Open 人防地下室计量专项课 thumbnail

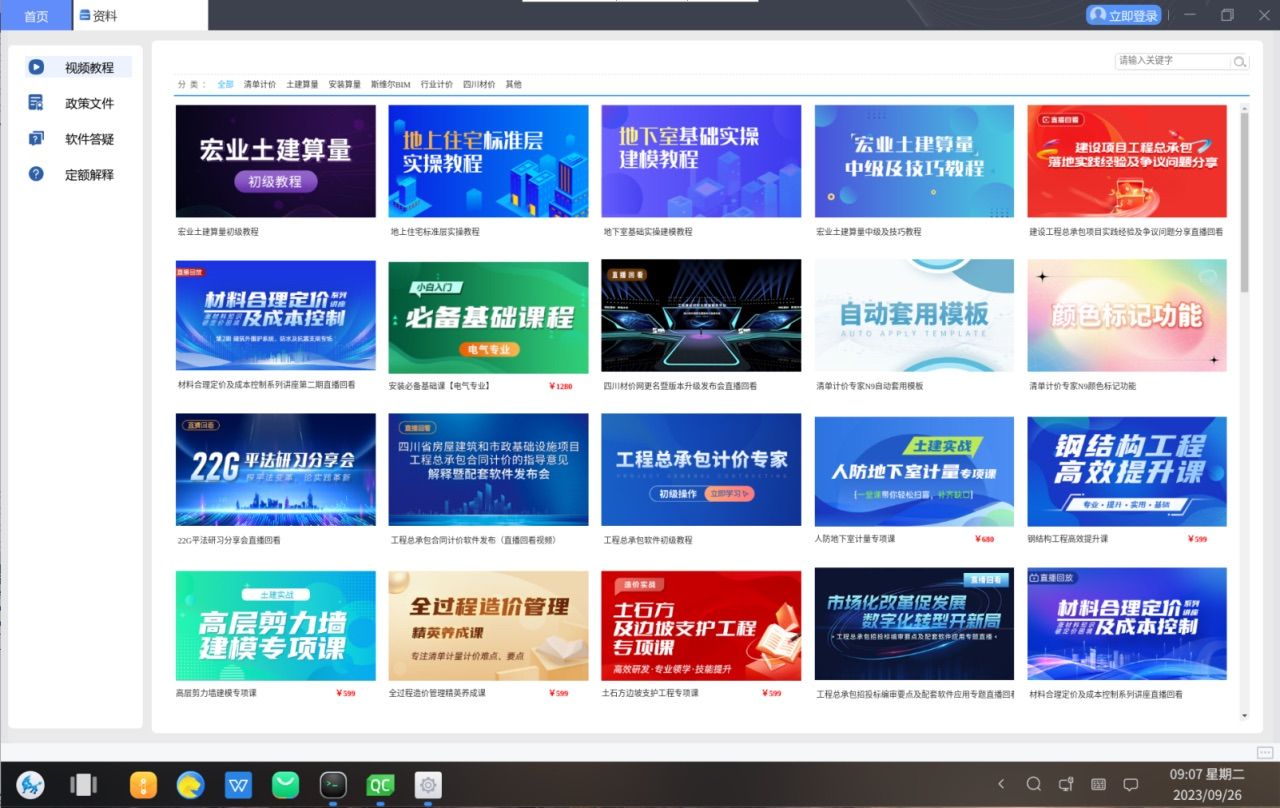[914, 470]
